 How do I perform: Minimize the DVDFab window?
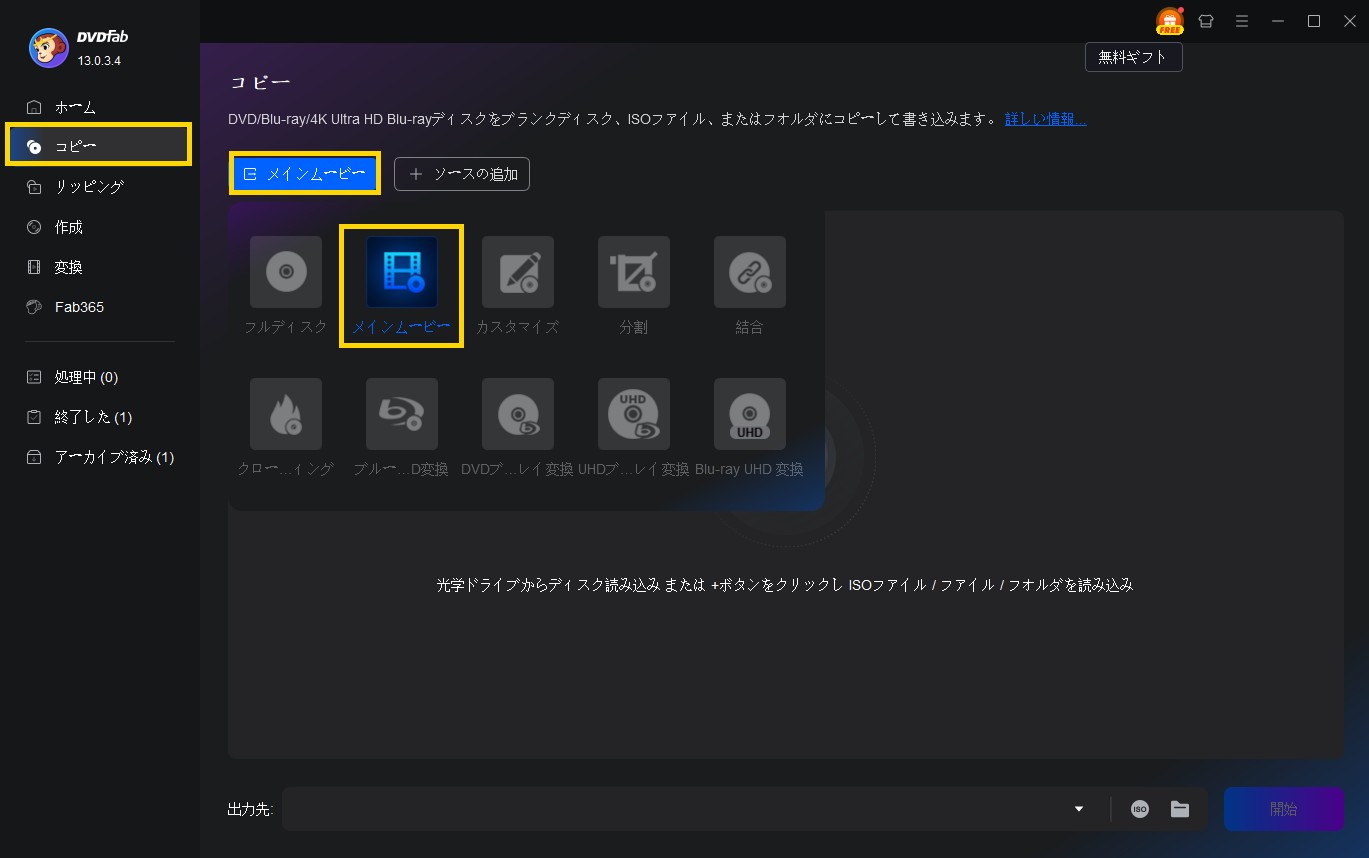tap(1278, 21)
